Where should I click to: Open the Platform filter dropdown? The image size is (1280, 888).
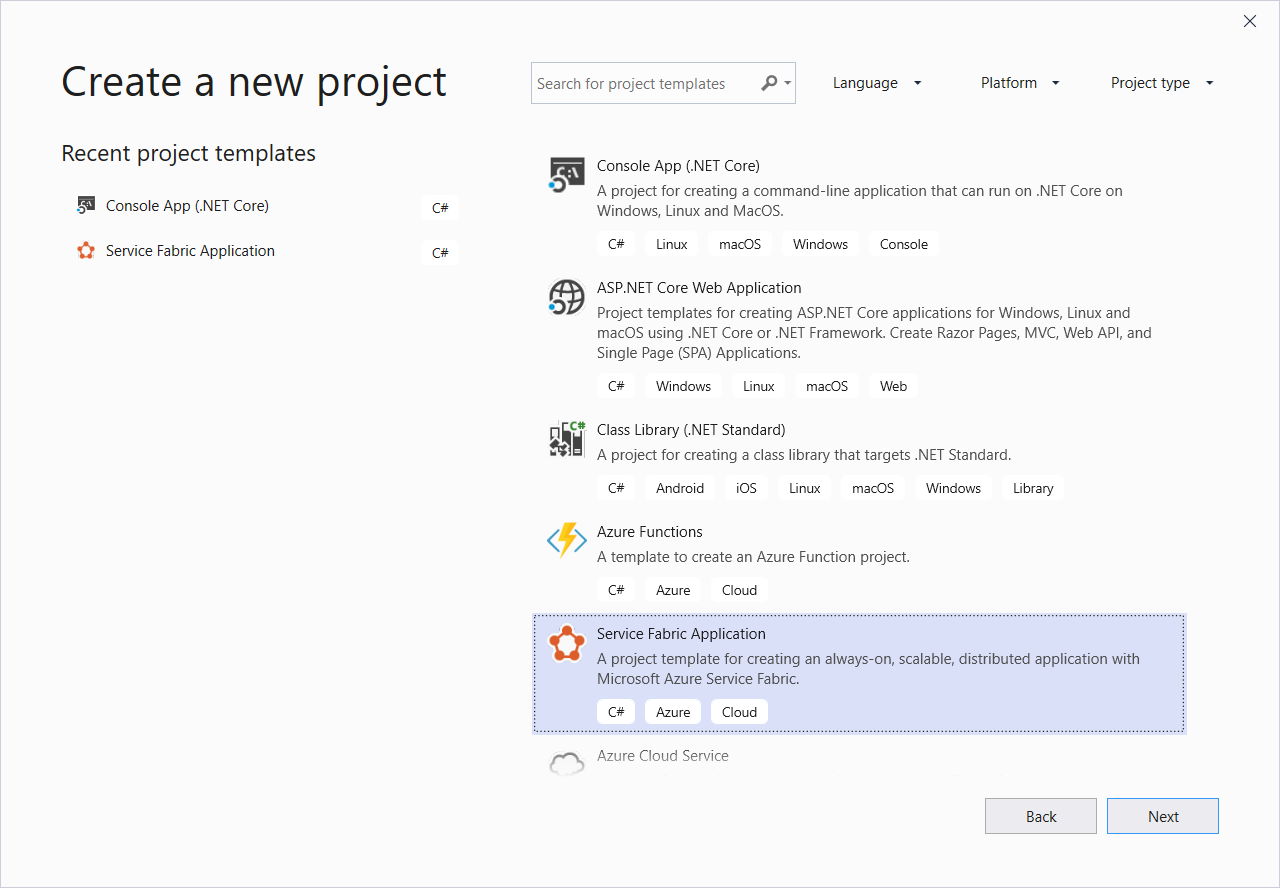coord(1019,83)
